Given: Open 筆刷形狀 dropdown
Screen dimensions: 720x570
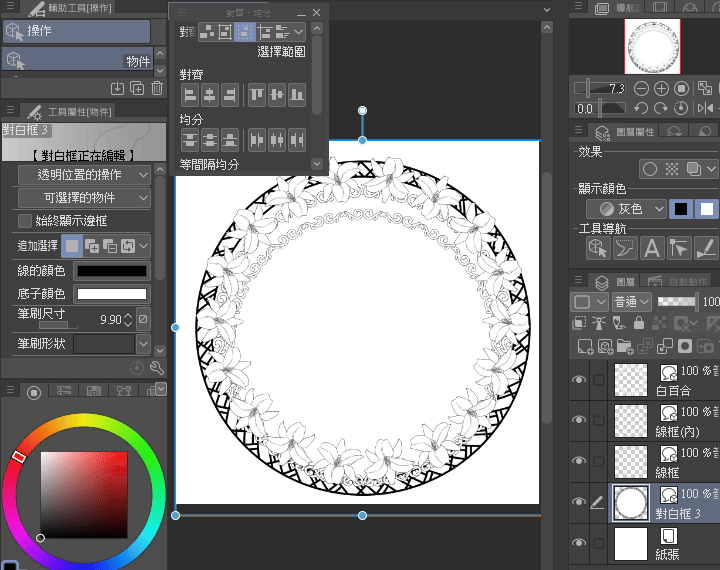Looking at the screenshot, I should click(144, 344).
